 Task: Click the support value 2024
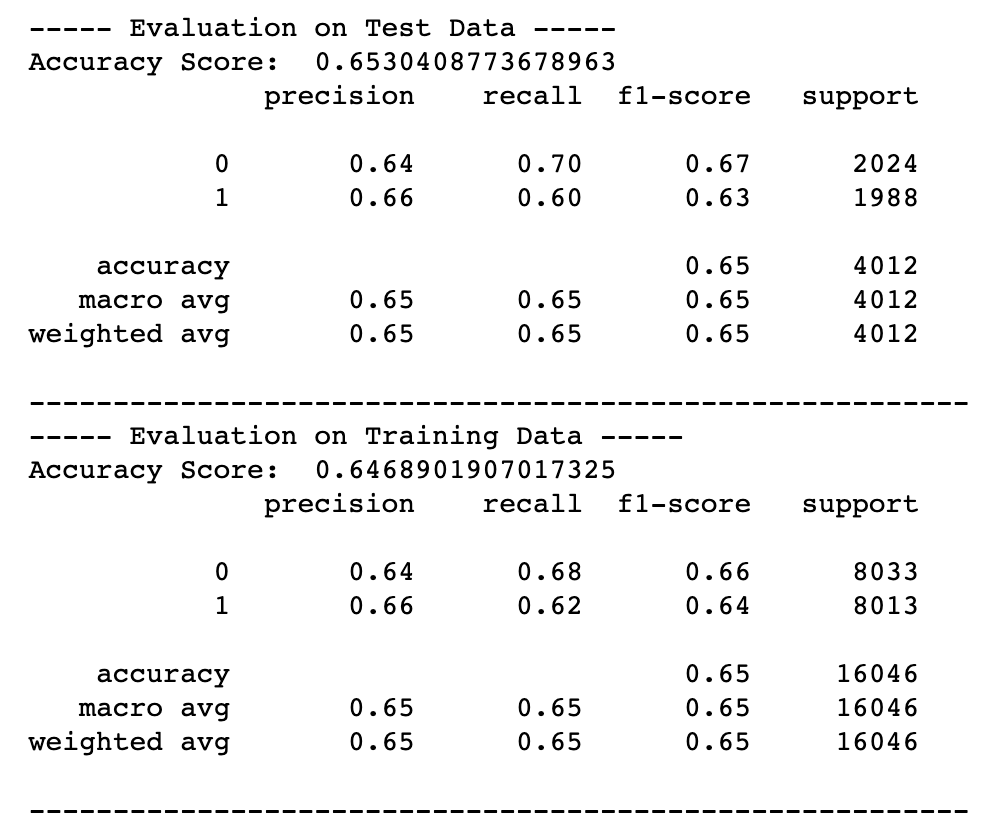(885, 165)
